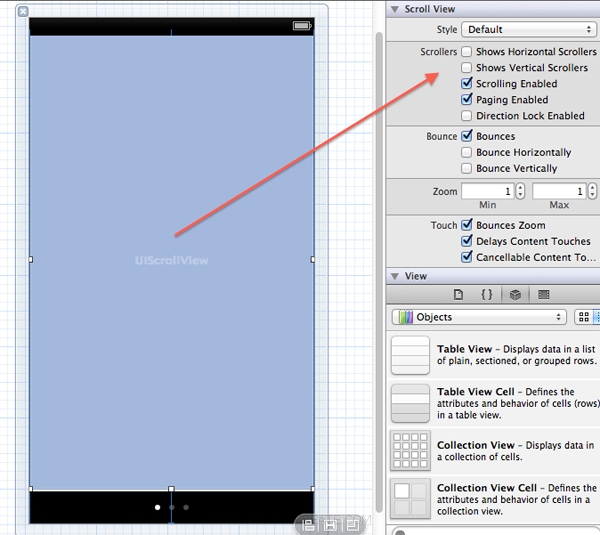
Task: Select the Collection View Cell library icon
Action: coord(410,498)
